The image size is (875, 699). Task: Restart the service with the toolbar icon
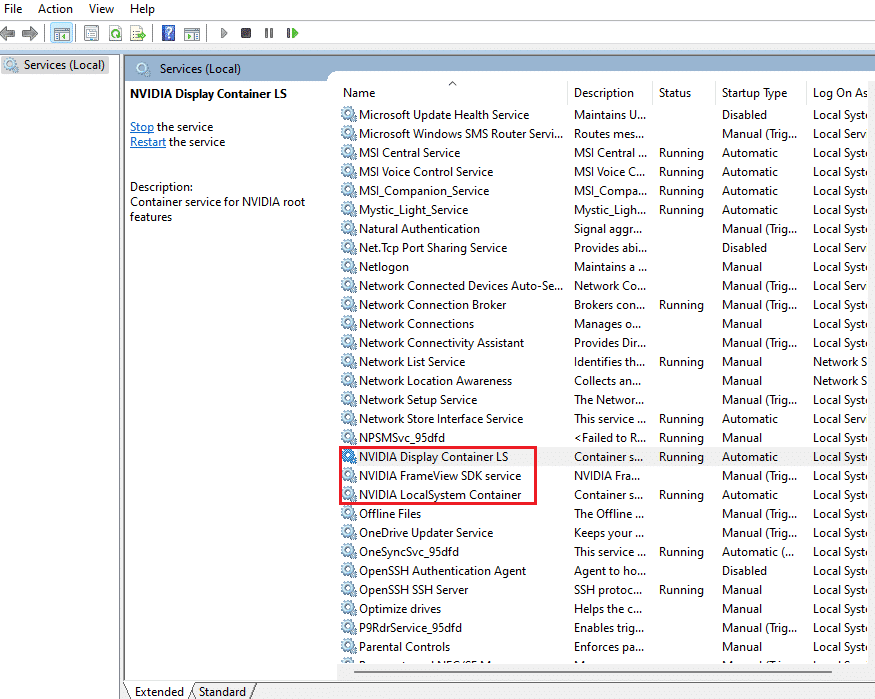point(291,33)
